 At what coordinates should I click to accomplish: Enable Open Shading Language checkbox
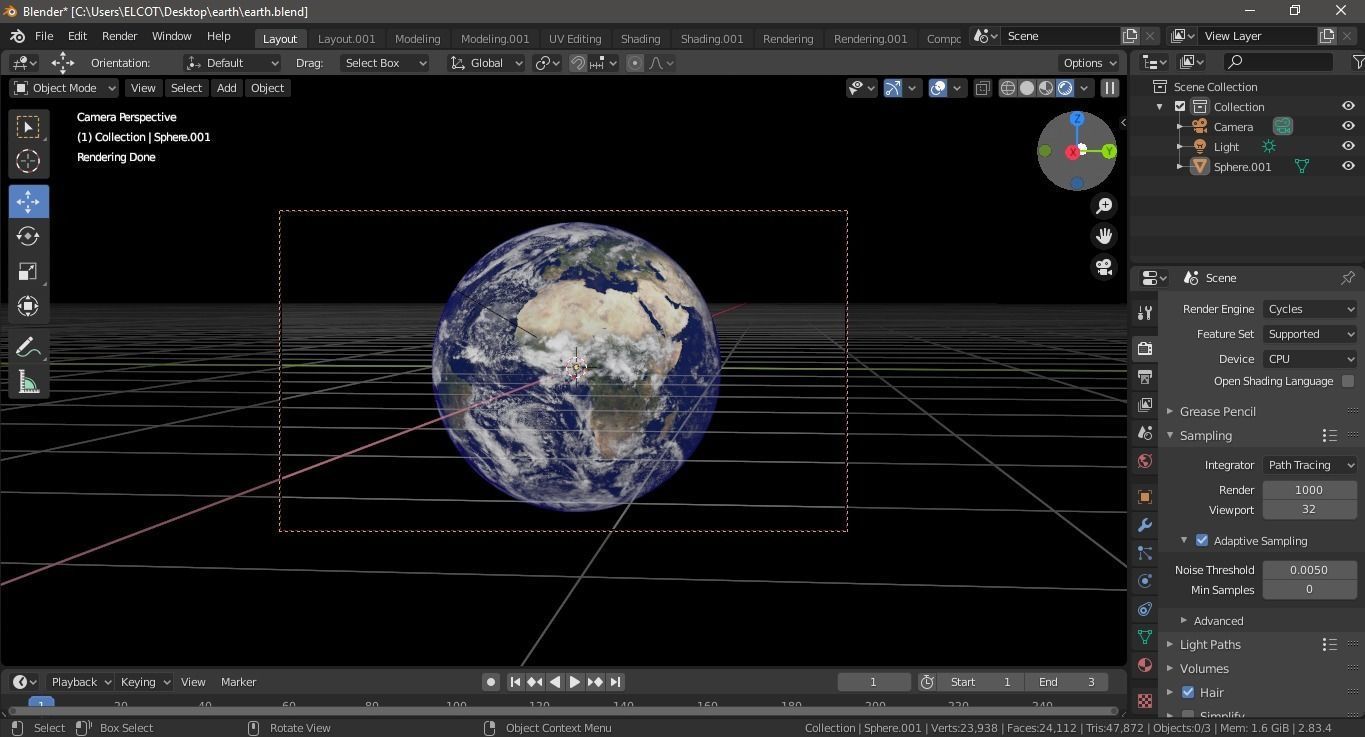point(1348,381)
